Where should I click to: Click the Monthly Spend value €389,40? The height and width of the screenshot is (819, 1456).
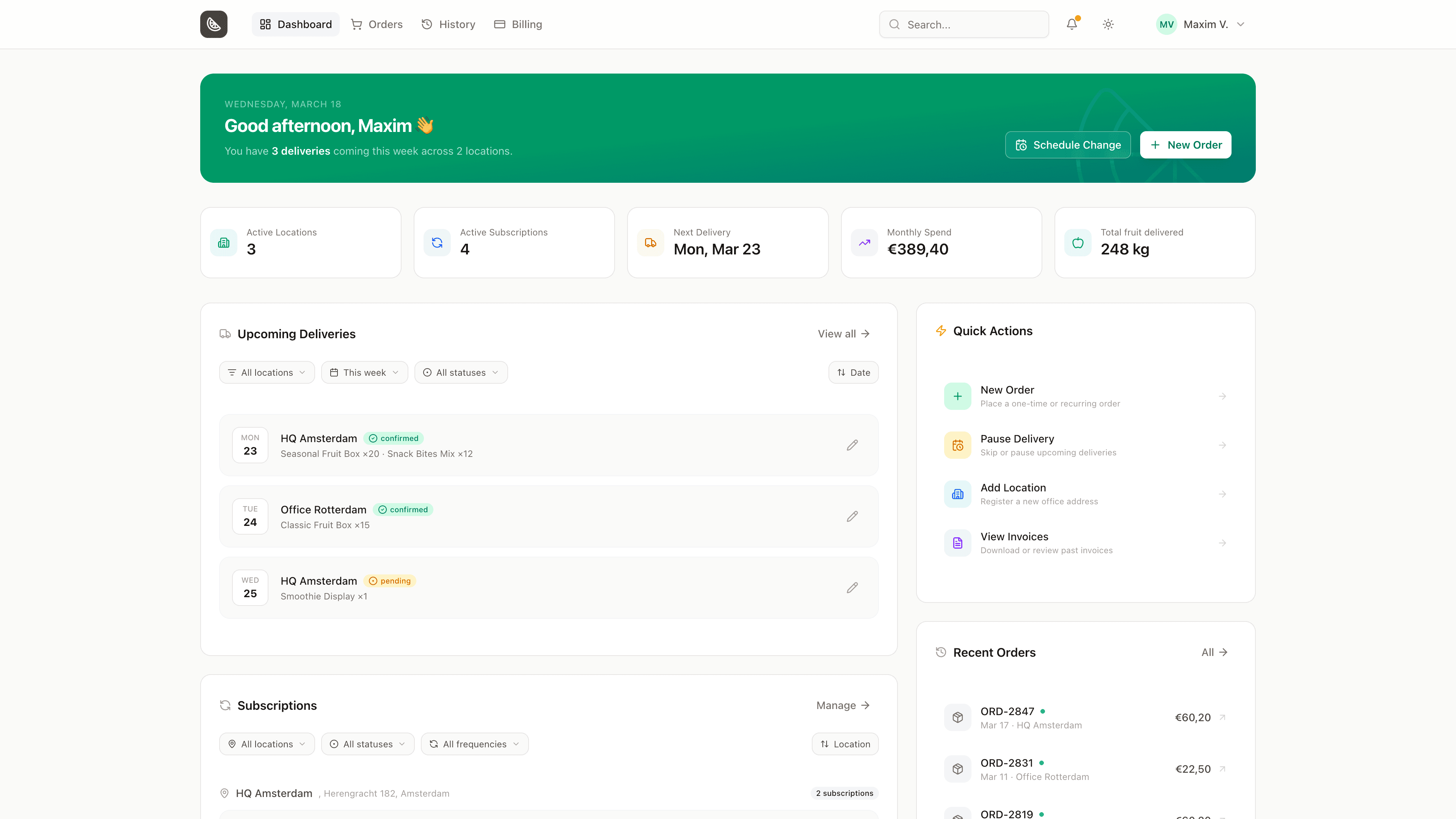pos(918,249)
